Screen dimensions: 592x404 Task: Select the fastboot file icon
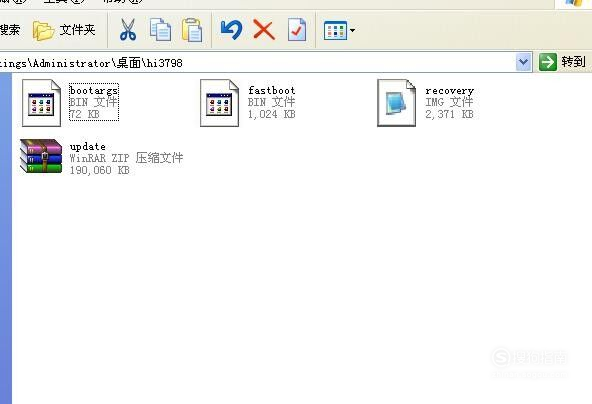coord(219,103)
